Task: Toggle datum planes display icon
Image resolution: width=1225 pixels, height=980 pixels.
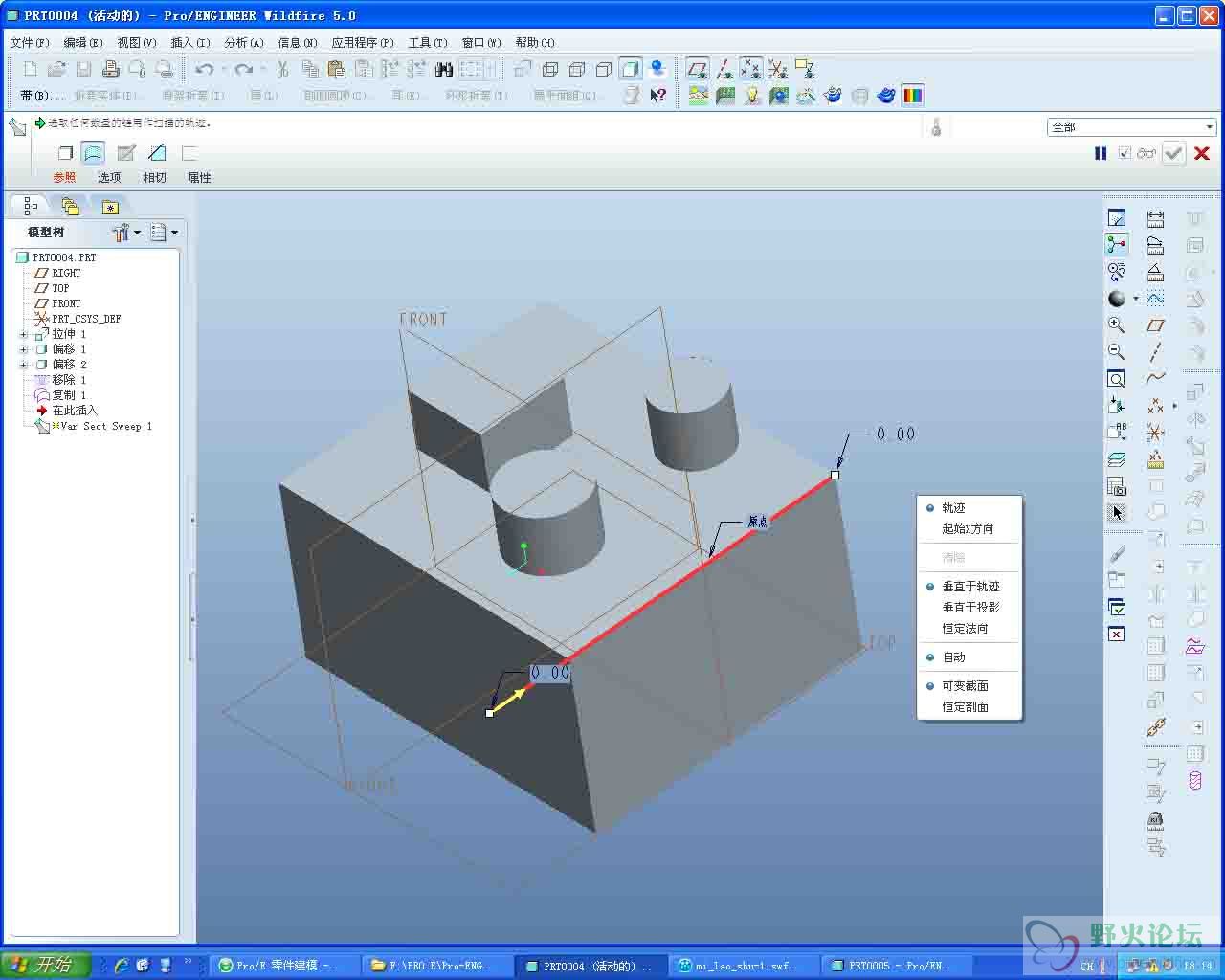Action: (698, 69)
